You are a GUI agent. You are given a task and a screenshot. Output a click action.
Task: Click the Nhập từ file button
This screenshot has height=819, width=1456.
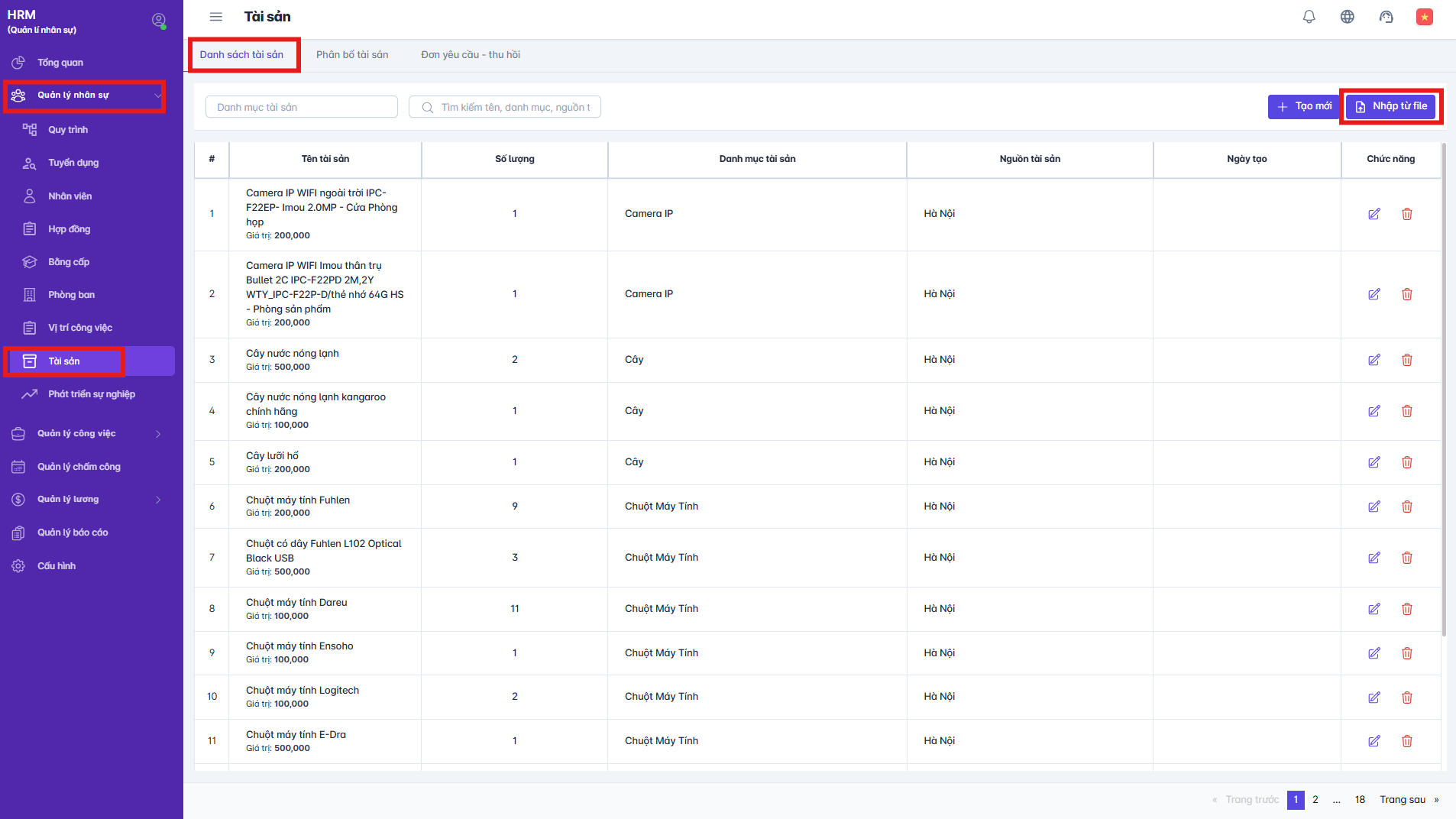point(1391,107)
